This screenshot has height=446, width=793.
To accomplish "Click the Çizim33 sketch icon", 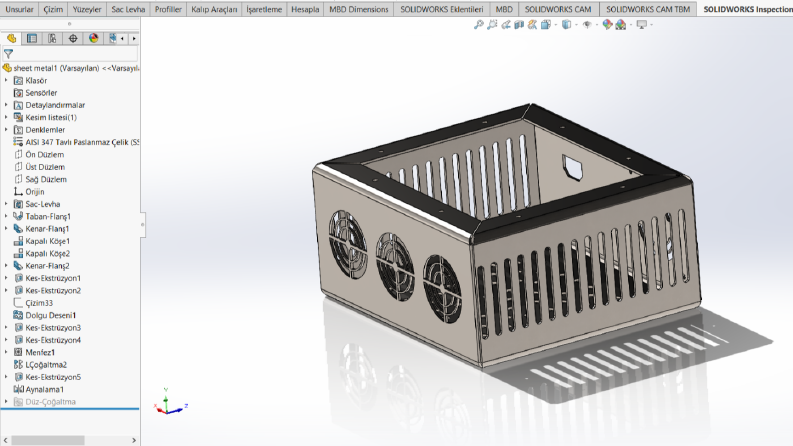I will click(x=18, y=303).
